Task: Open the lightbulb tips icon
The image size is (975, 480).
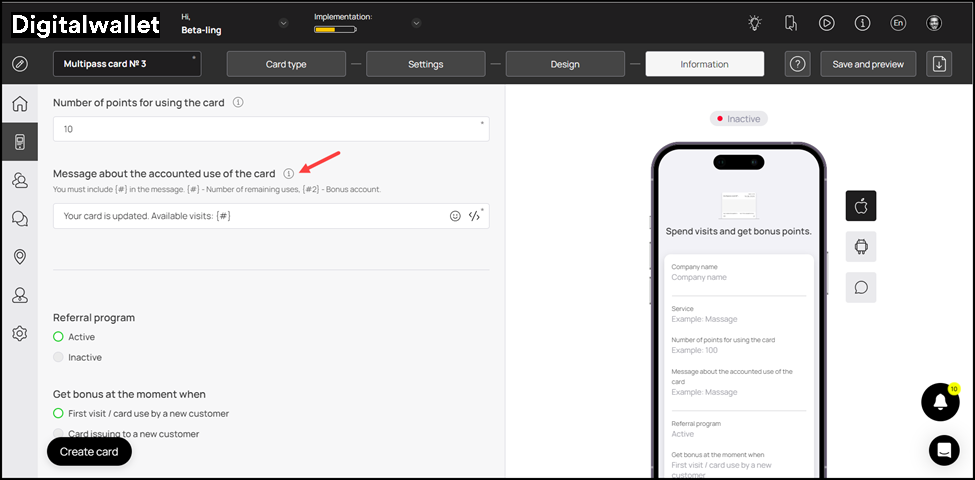Action: point(755,24)
